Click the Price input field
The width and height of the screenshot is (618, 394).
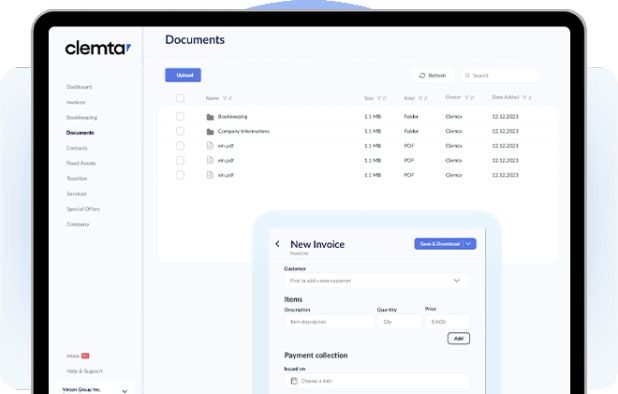click(x=447, y=322)
